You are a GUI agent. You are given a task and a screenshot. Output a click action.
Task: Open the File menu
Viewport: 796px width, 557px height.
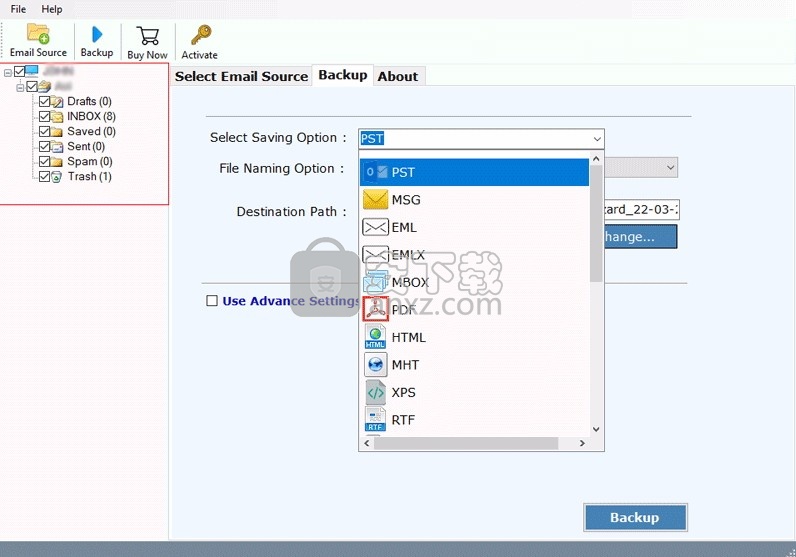pos(18,9)
